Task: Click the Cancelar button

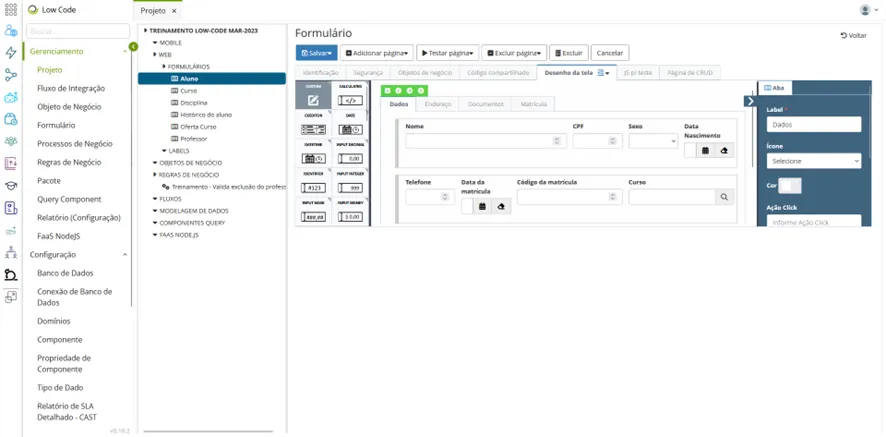Action: 610,53
